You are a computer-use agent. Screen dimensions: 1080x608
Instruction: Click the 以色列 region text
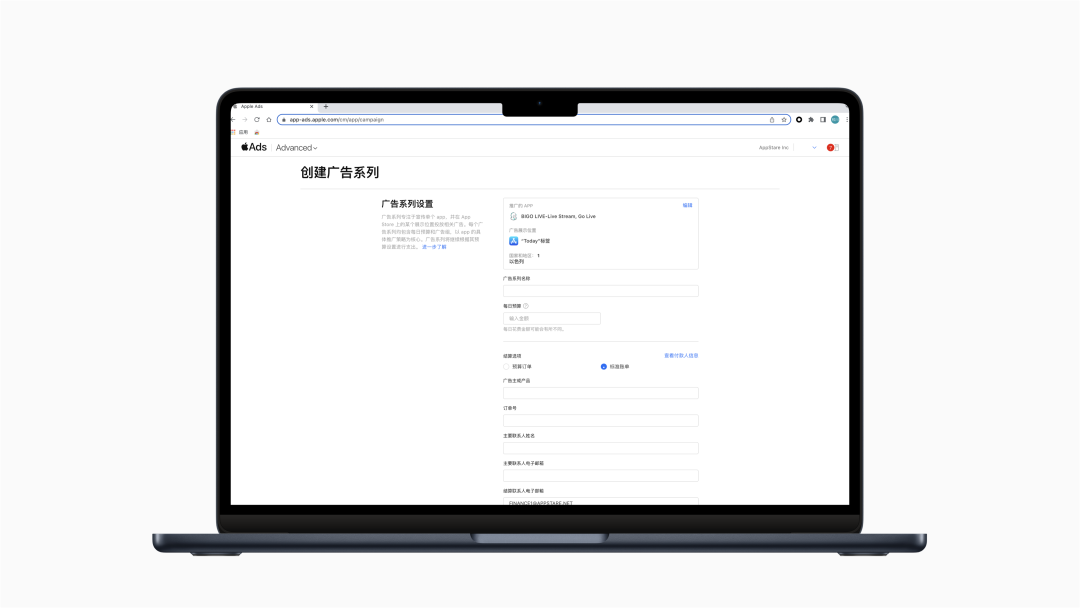517,262
